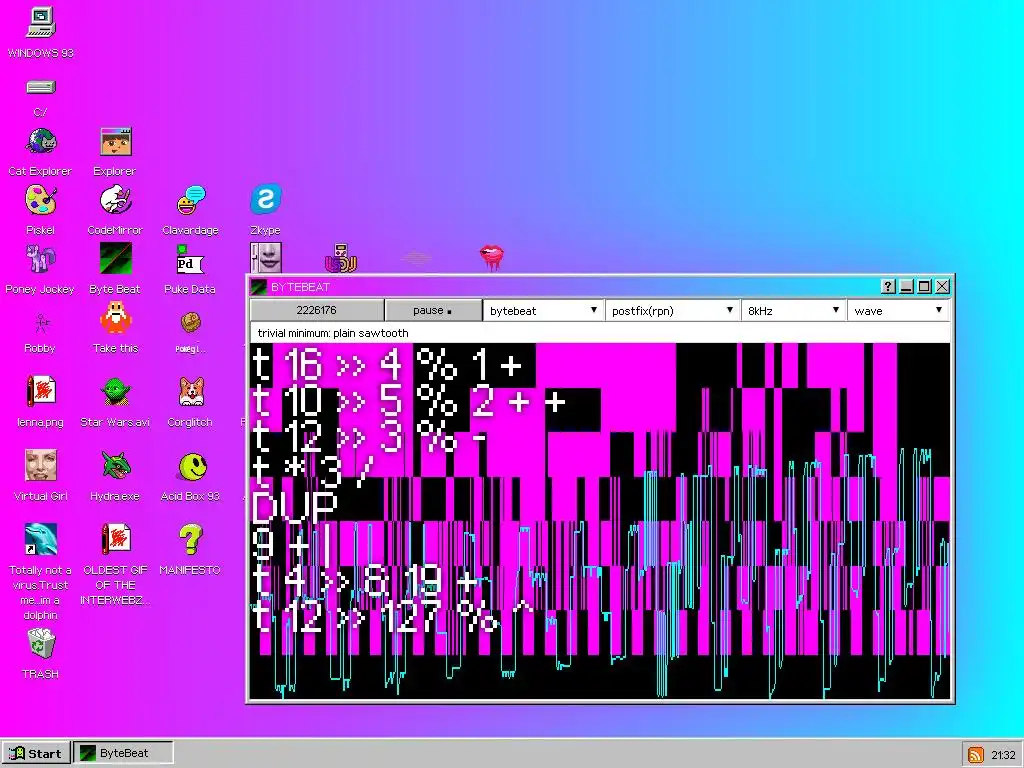The image size is (1024, 768).
Task: Click into the code line 't 16 >> 4 % 1 +'
Action: 387,364
